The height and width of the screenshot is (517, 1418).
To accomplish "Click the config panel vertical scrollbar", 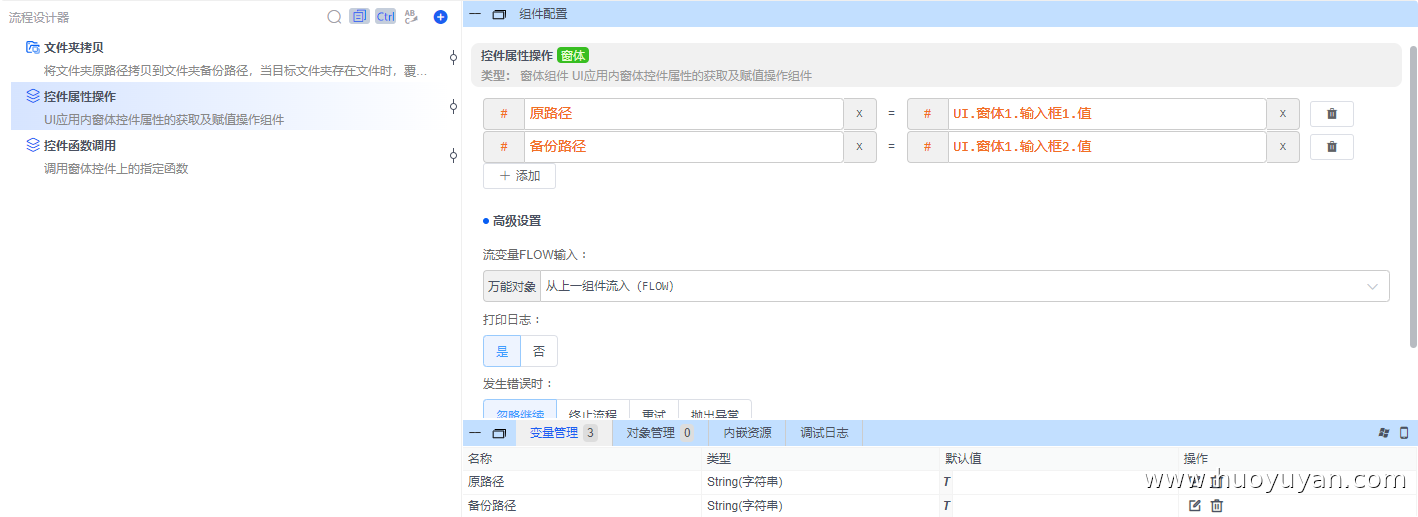I will 1413,196.
